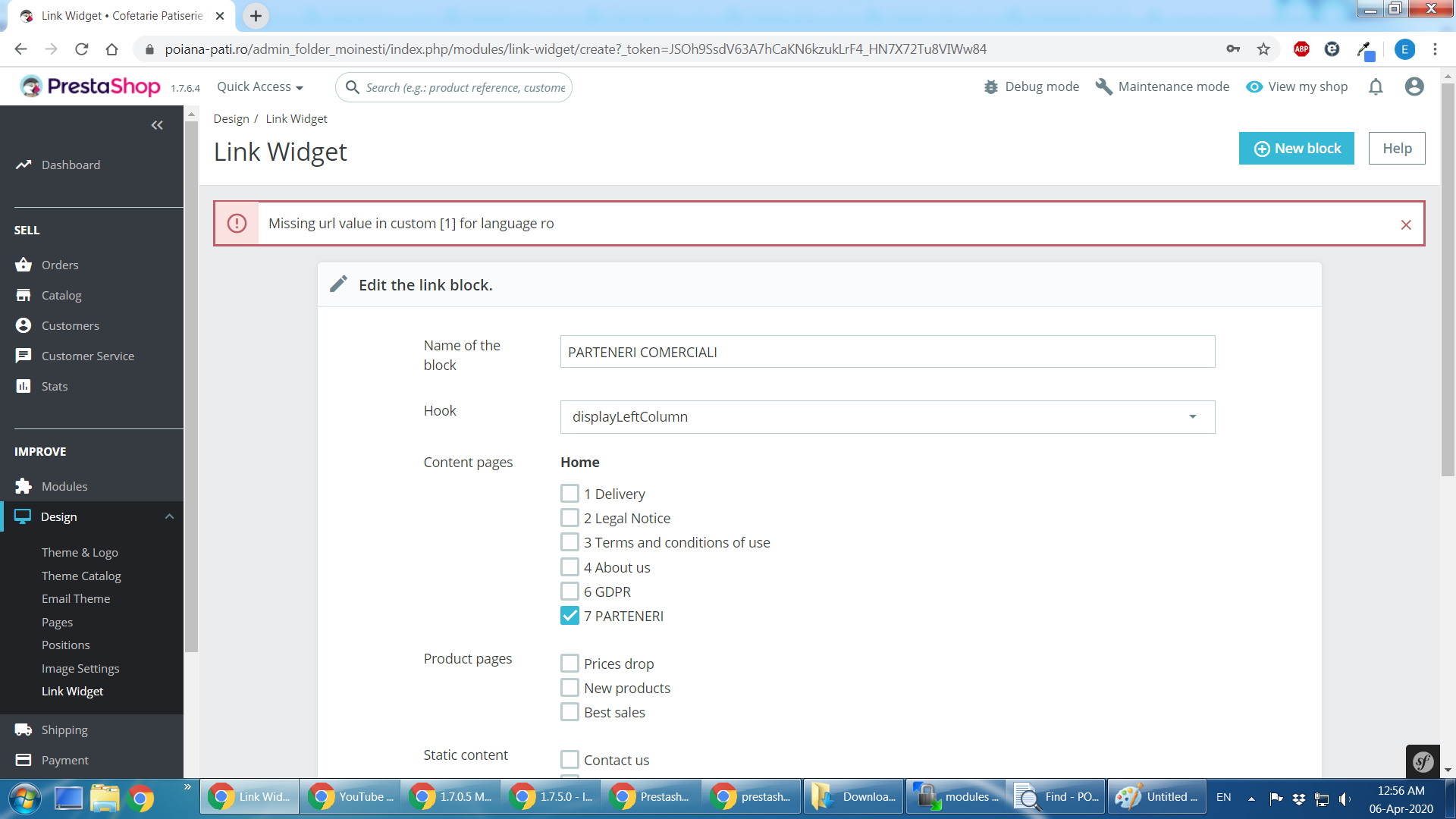Screen dimensions: 1456x819
Task: Click the View my shop link
Action: (x=1297, y=87)
